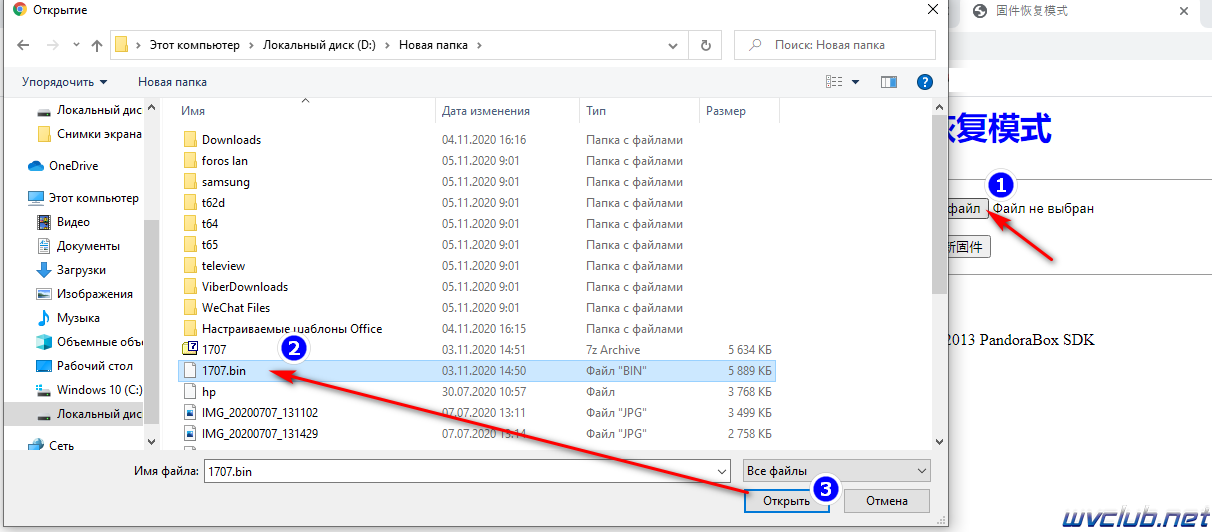Close the '固件恢复模式' browser tab
The height and width of the screenshot is (532, 1212).
click(1184, 11)
